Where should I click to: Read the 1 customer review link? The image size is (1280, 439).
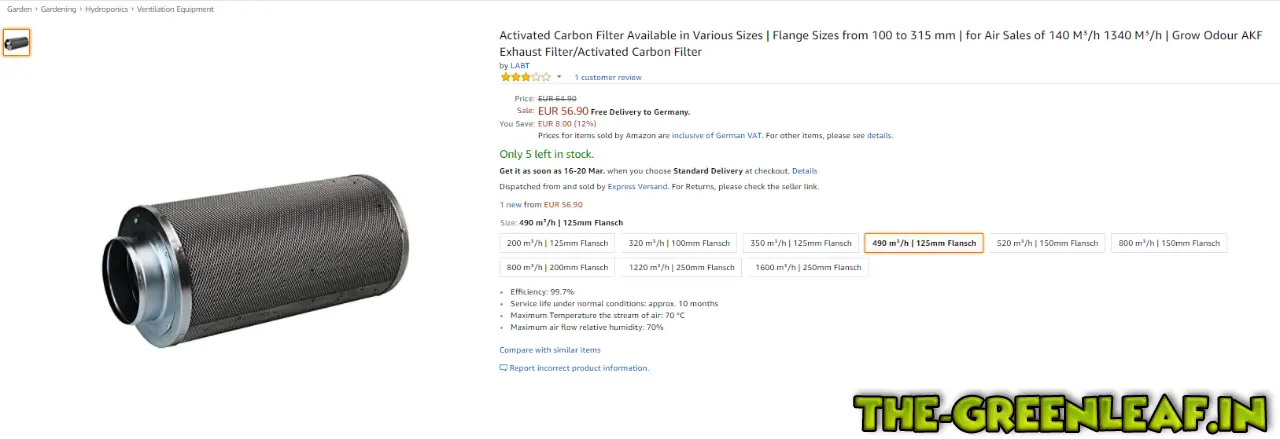point(608,77)
